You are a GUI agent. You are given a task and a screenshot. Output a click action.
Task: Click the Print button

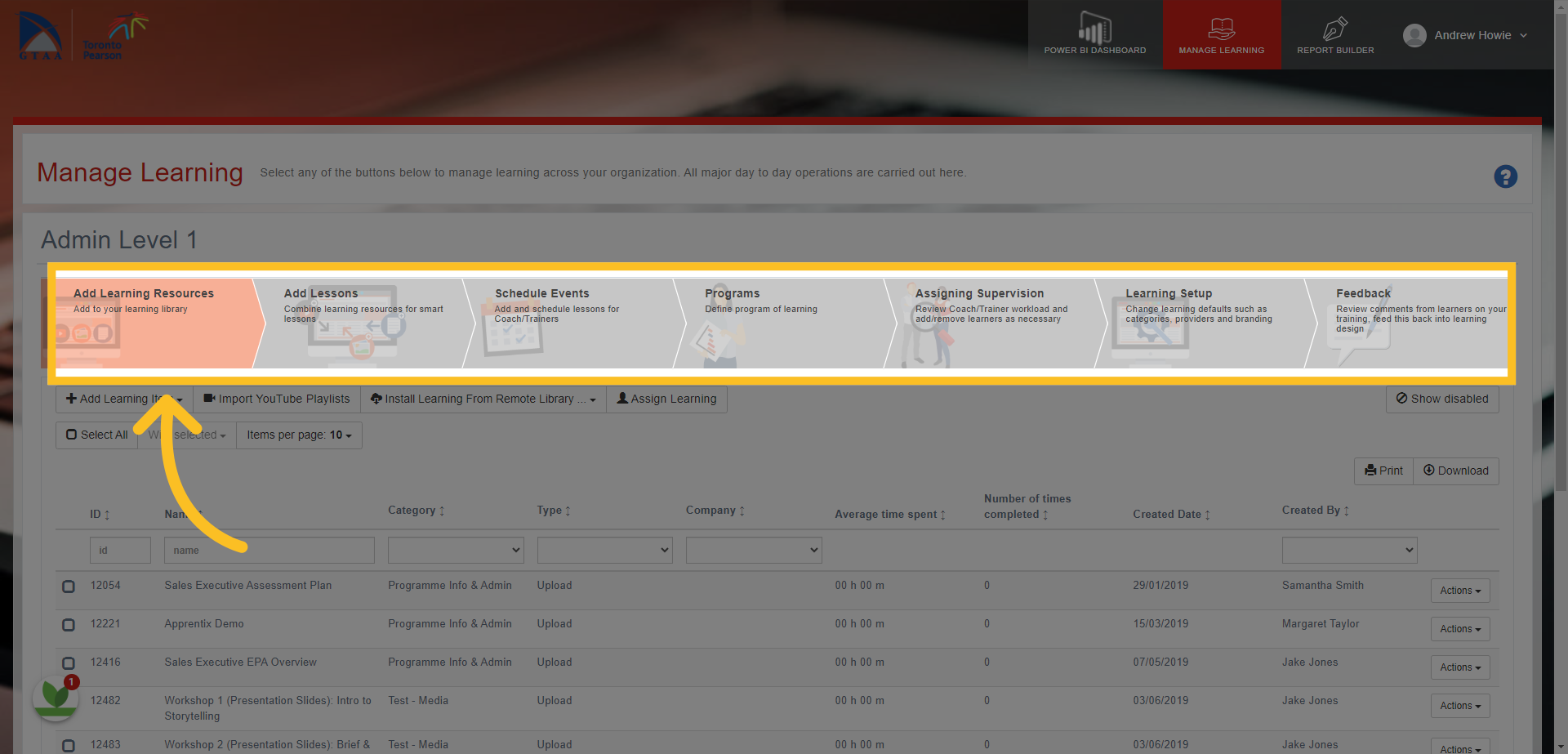coord(1383,471)
